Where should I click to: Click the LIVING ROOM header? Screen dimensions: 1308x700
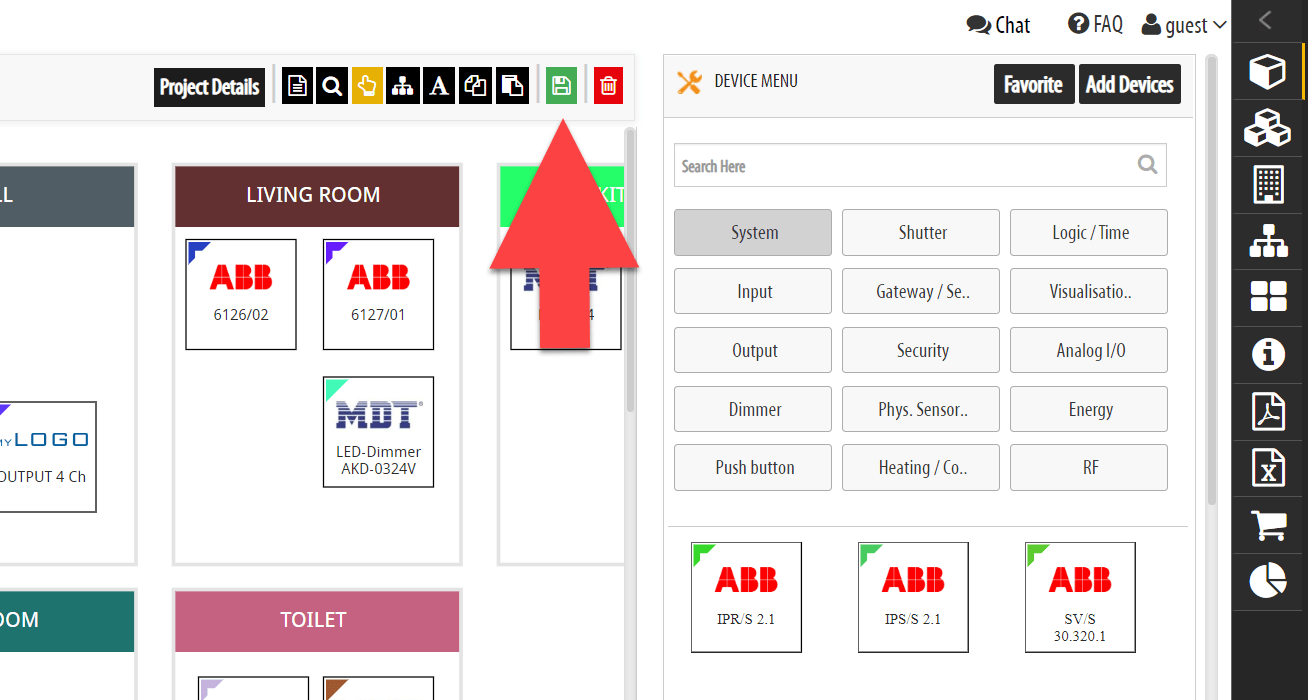tap(316, 196)
